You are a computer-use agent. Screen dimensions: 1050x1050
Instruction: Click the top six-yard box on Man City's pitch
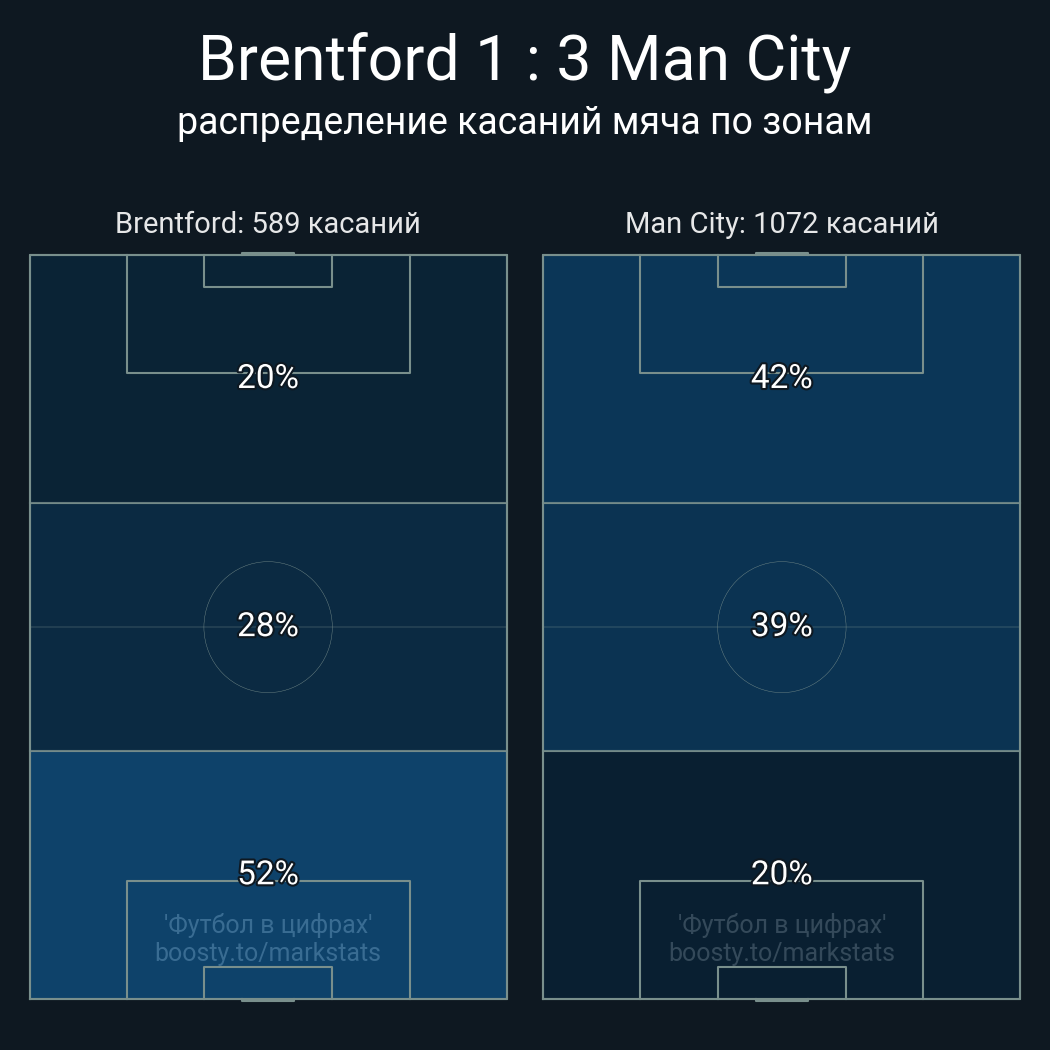pos(782,271)
